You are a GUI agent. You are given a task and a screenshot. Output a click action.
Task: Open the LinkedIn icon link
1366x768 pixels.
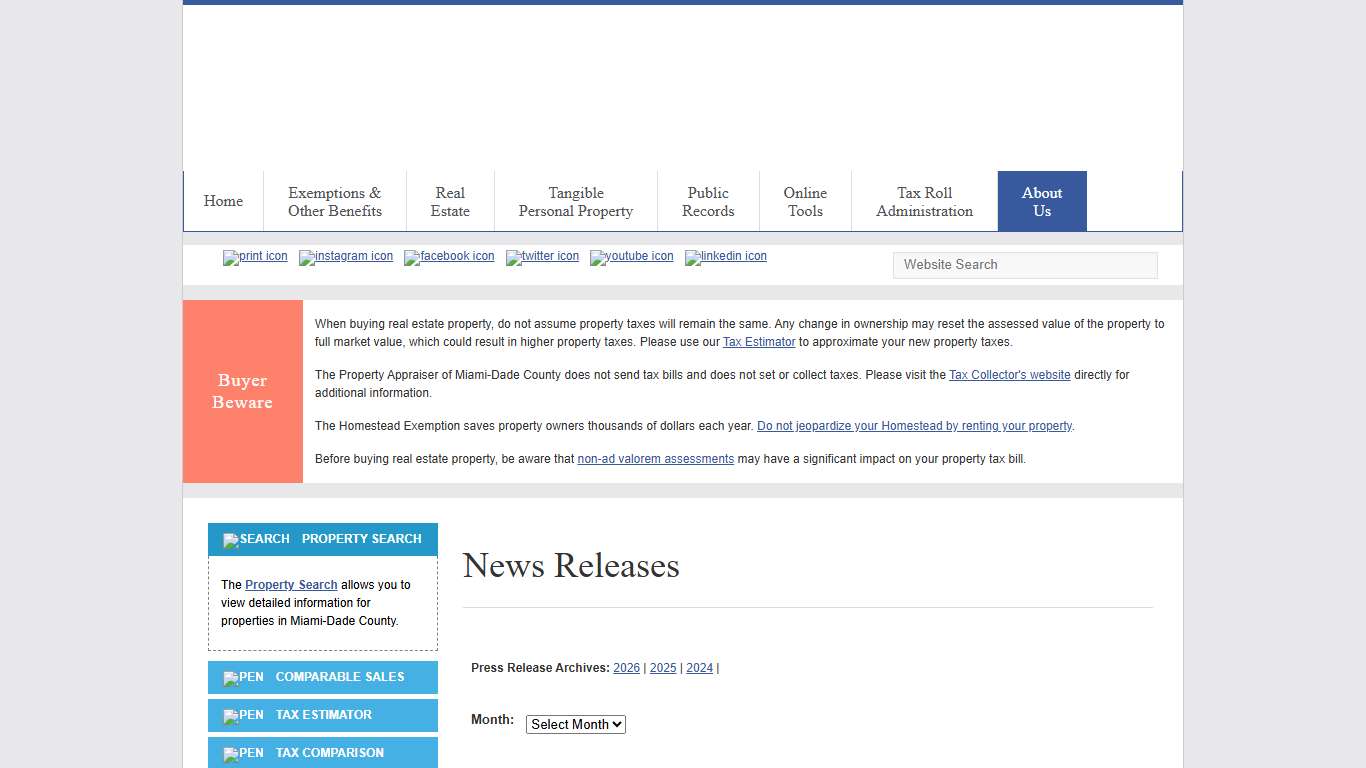tap(725, 257)
